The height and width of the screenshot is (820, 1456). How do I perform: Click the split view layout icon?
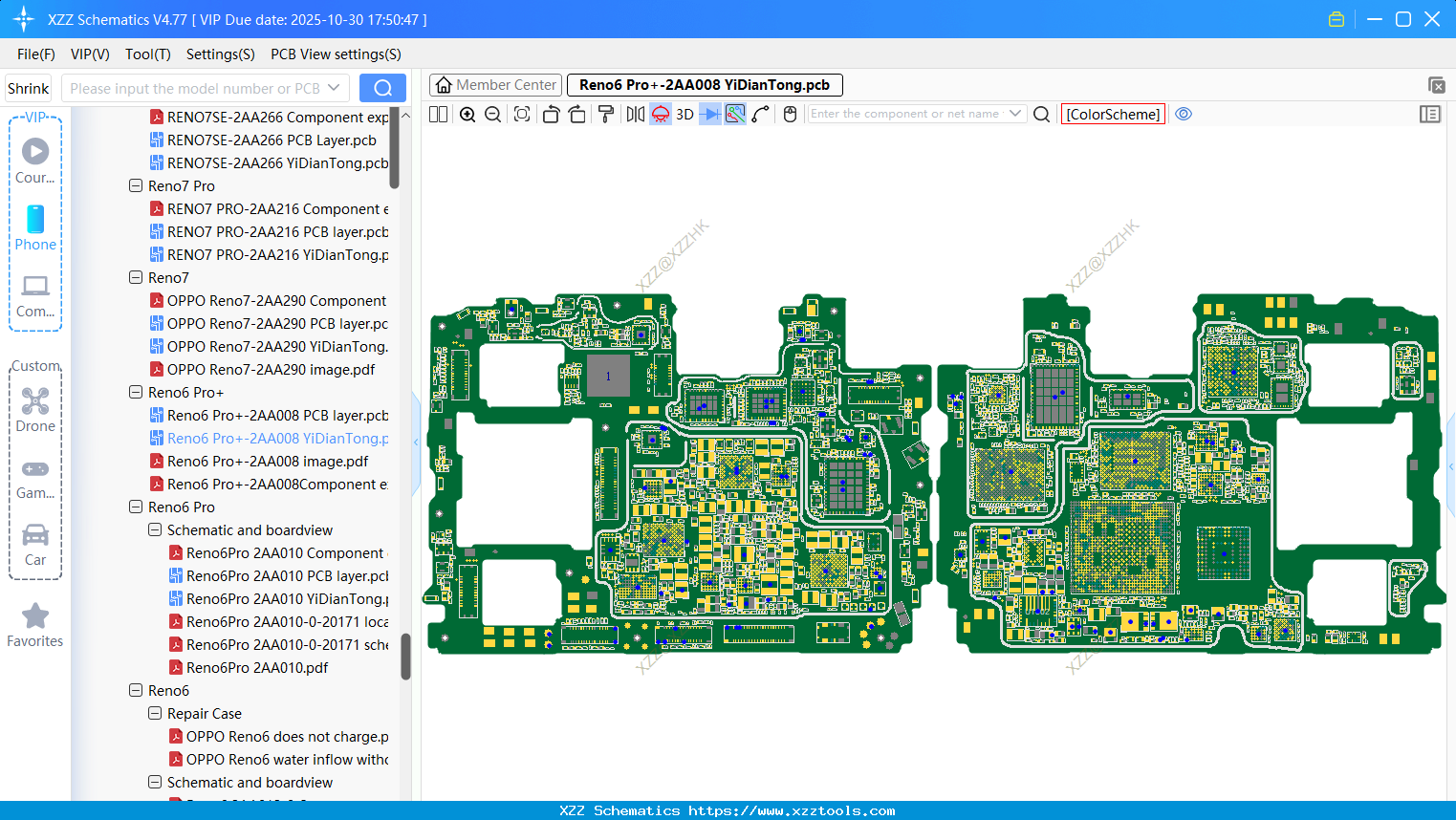coord(439,115)
